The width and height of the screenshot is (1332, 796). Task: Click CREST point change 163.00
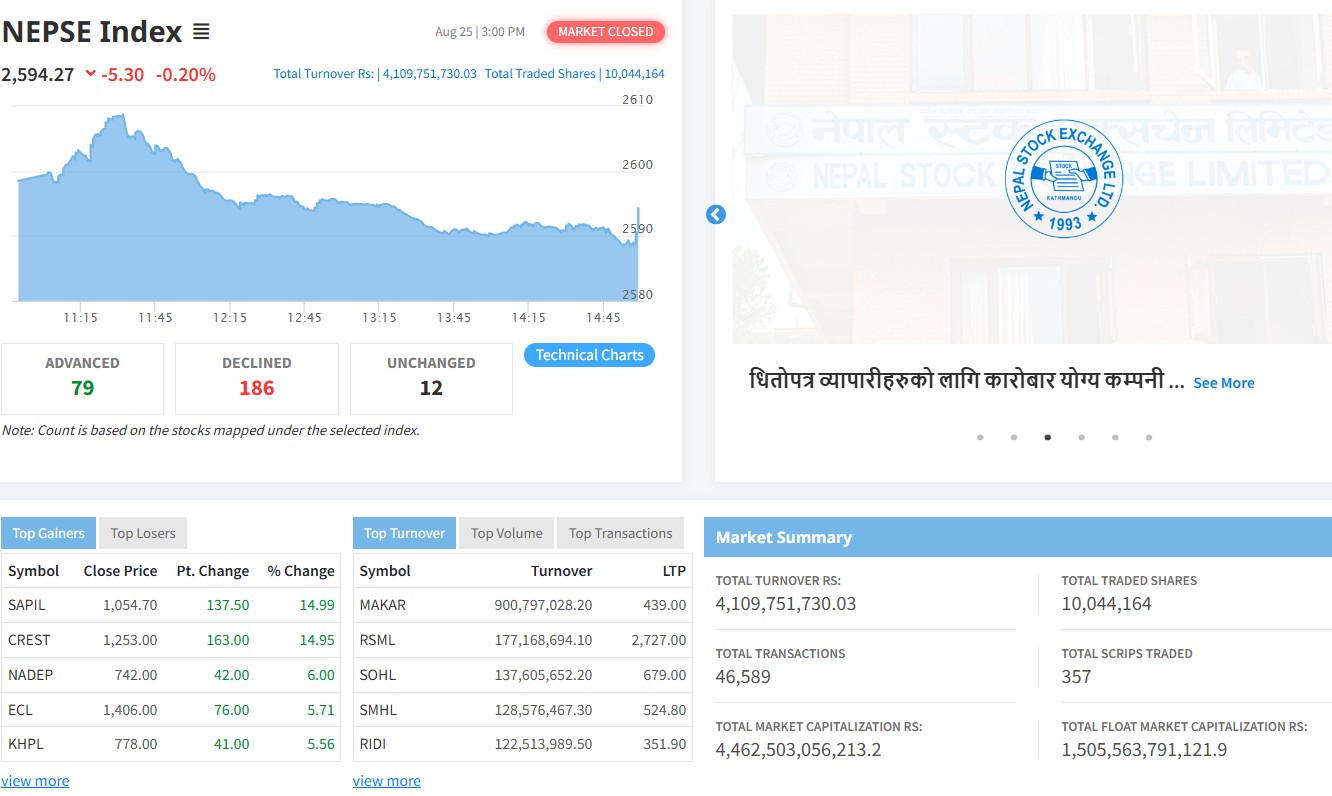(228, 640)
